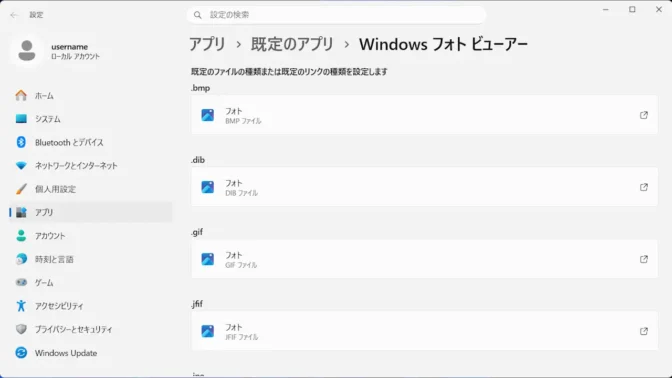The image size is (672, 378).
Task: Click the システム monitor icon
Action: [21, 119]
